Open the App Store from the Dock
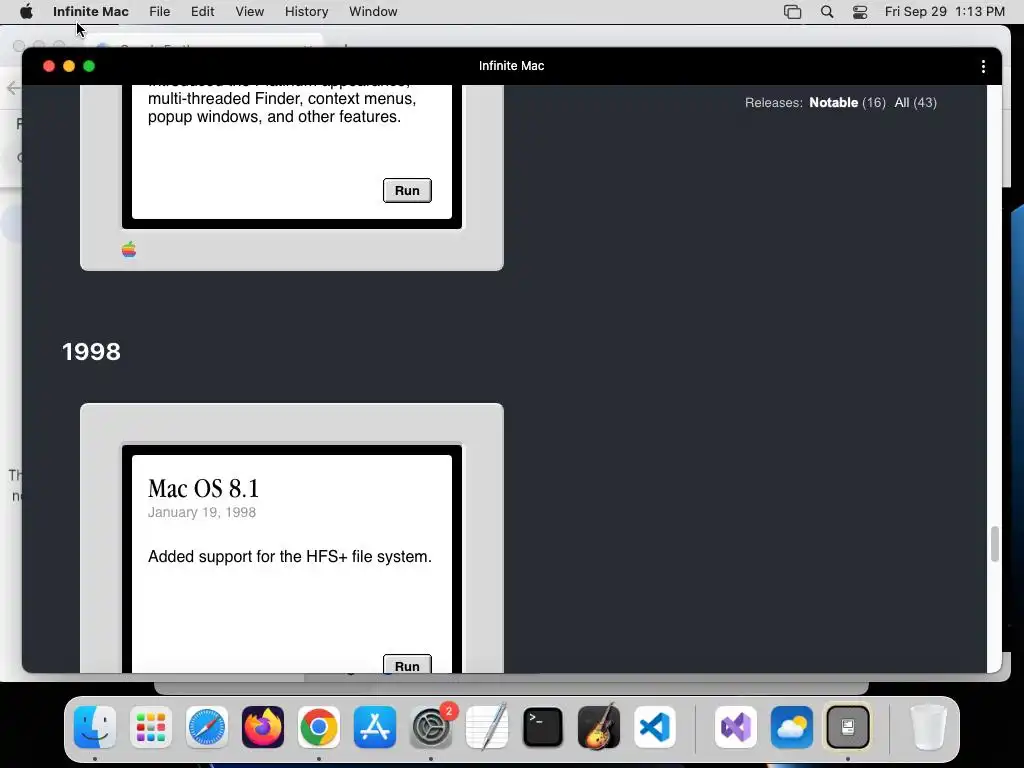The image size is (1024, 768). tap(375, 727)
